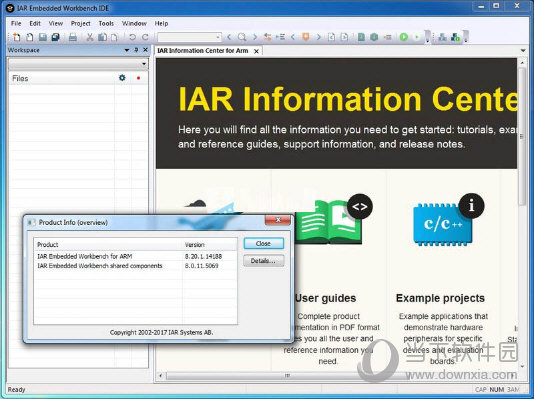Image resolution: width=534 pixels, height=399 pixels.
Task: Click the Copy toolbar icon
Action: [x=102, y=37]
